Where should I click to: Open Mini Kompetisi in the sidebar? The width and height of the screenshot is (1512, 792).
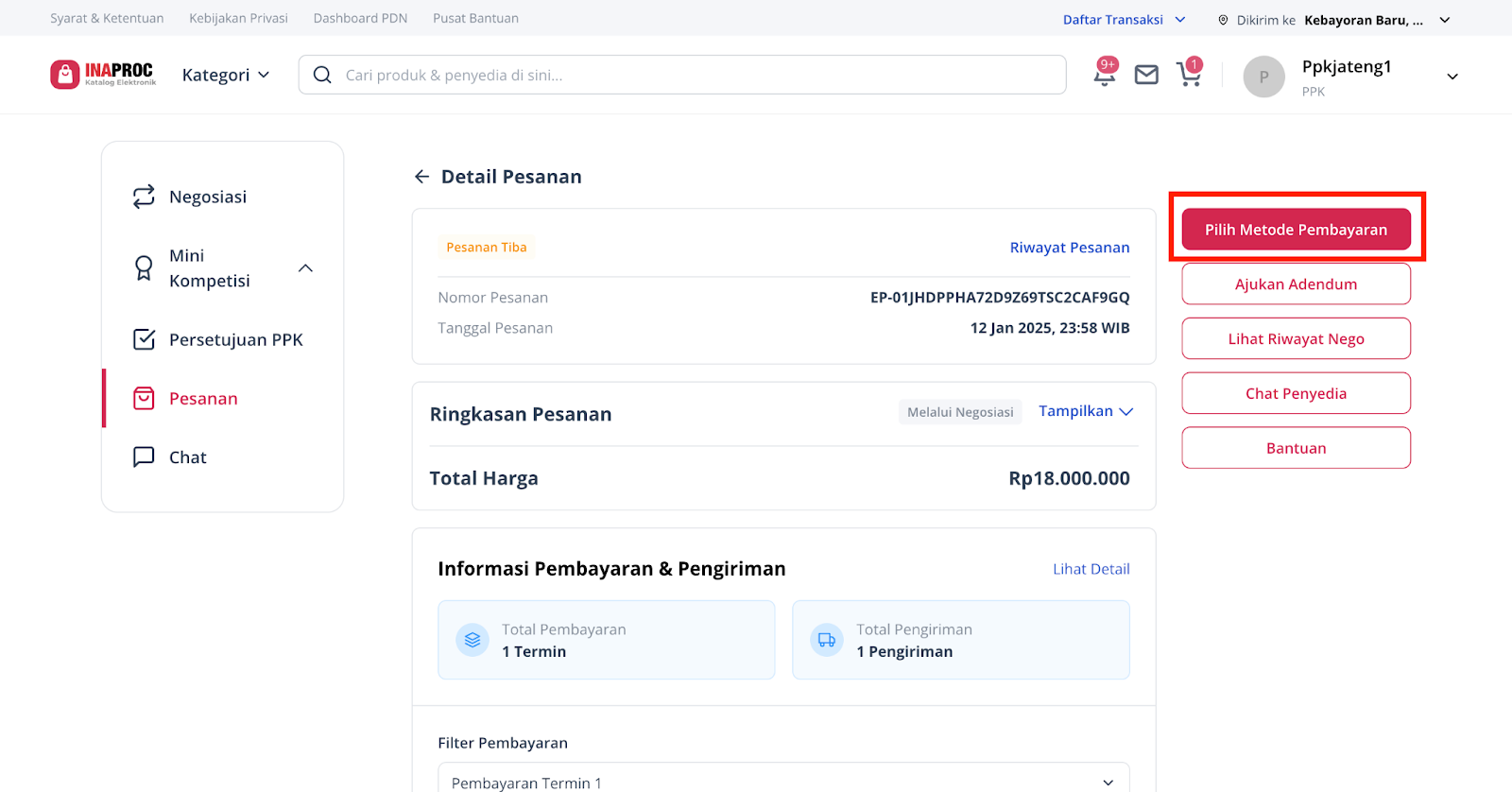[x=210, y=268]
